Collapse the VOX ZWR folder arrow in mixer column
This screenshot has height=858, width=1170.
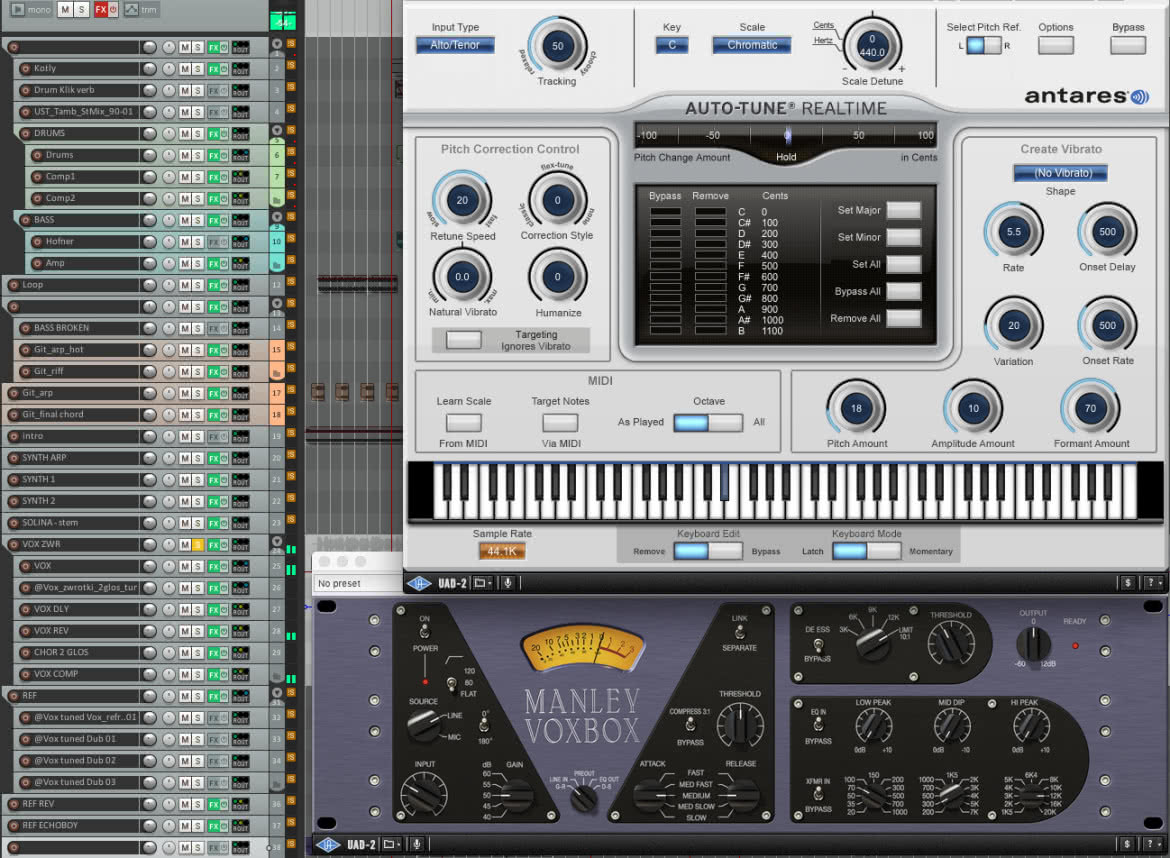(277, 542)
